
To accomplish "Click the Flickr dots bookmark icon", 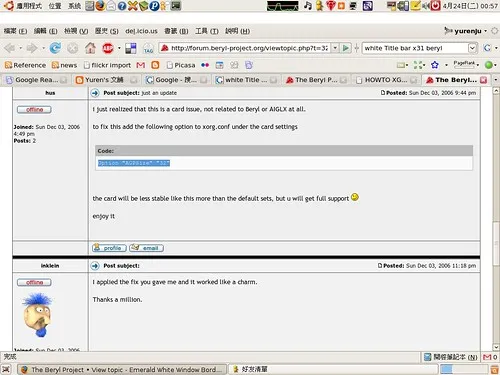I will click(x=205, y=65).
